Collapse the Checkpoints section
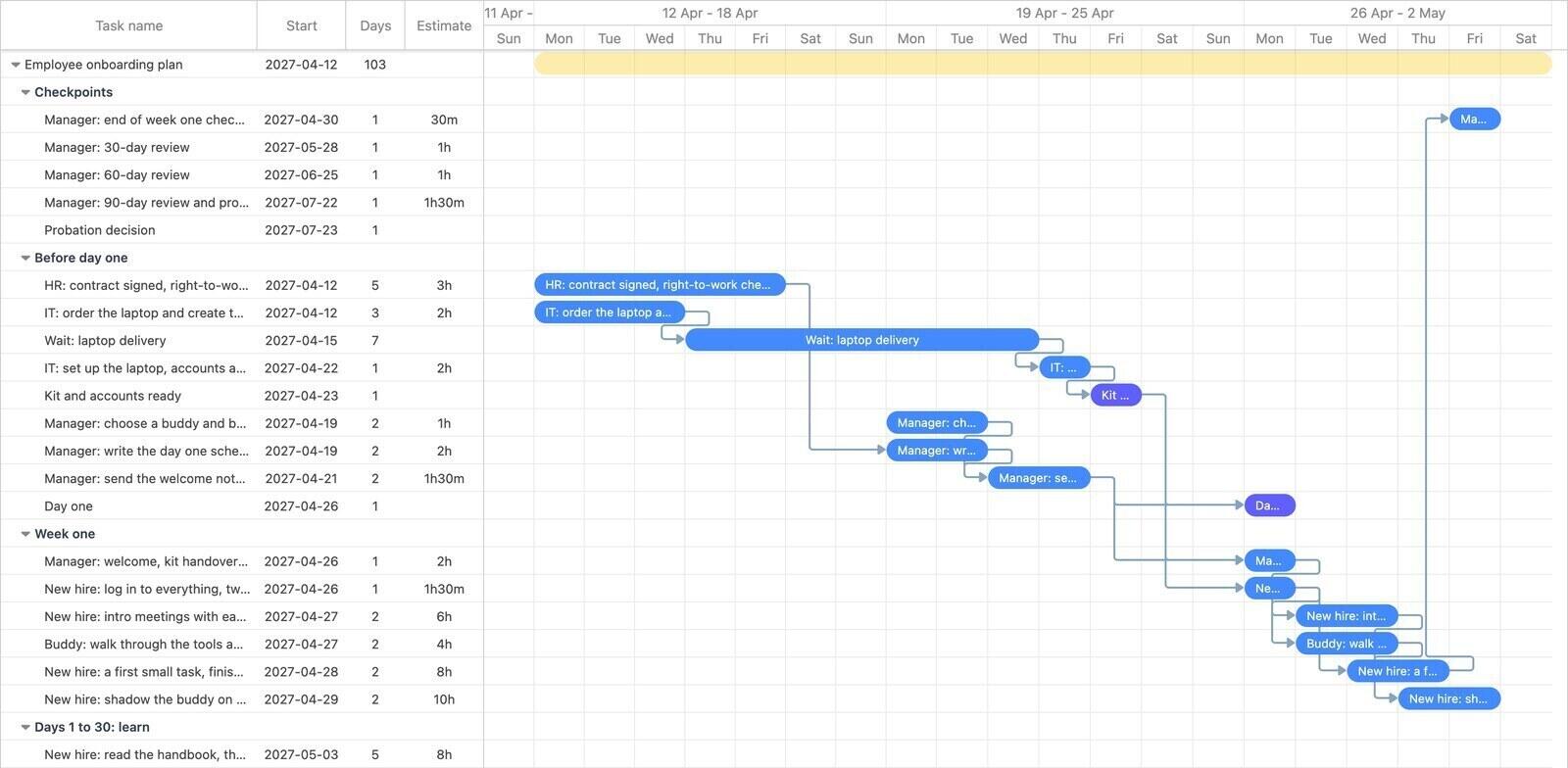1568x768 pixels. point(25,92)
